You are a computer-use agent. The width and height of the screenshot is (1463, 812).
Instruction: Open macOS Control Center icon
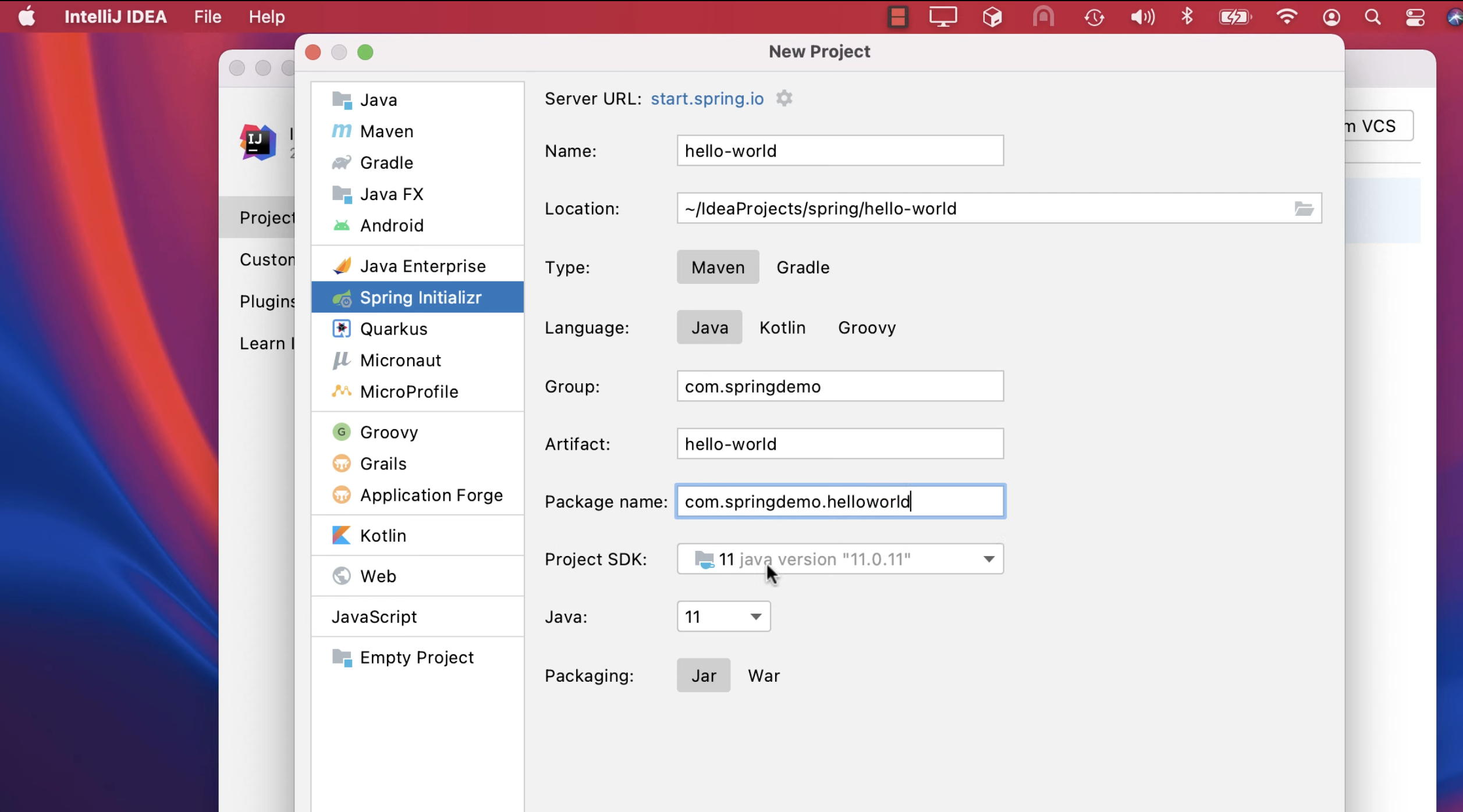(x=1415, y=17)
